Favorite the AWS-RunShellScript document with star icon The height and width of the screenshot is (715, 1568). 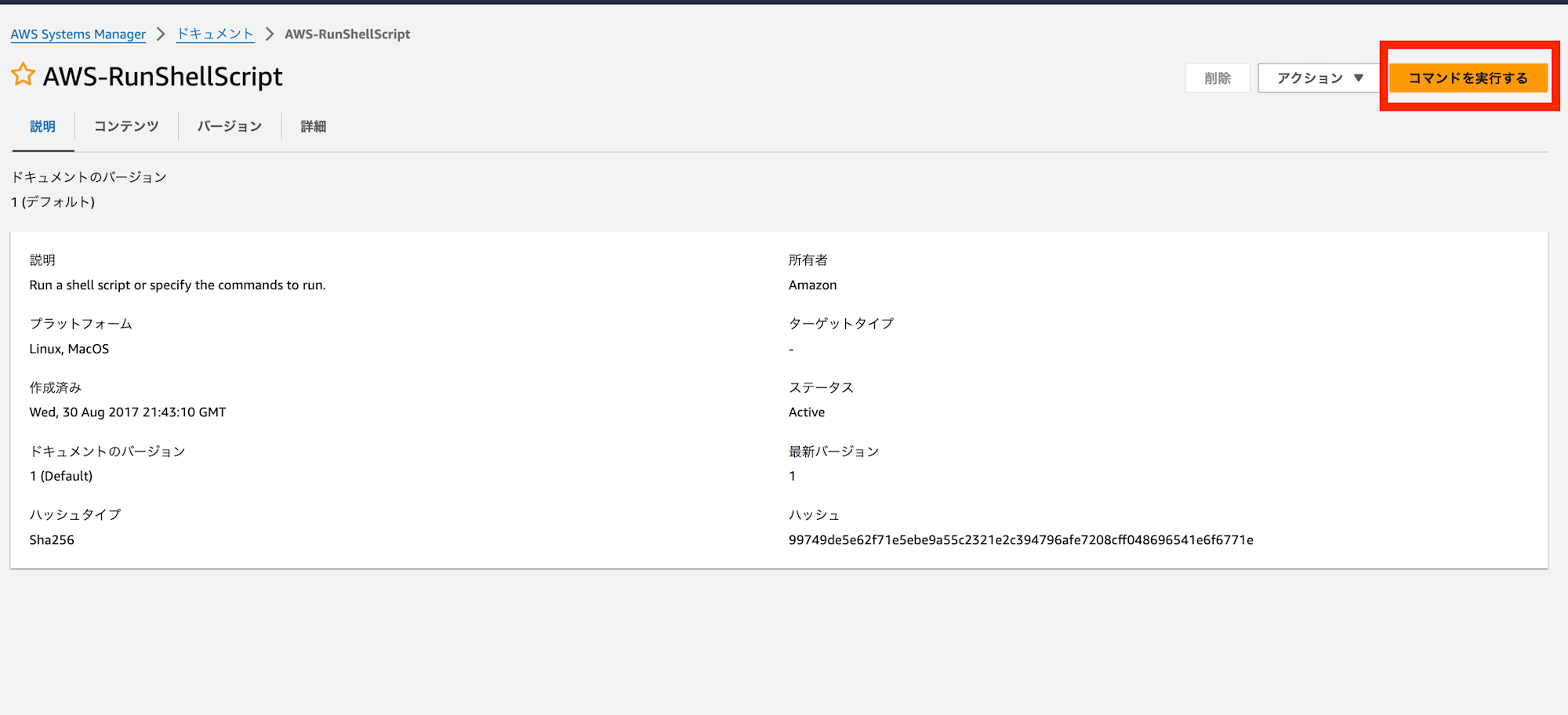pyautogui.click(x=23, y=75)
